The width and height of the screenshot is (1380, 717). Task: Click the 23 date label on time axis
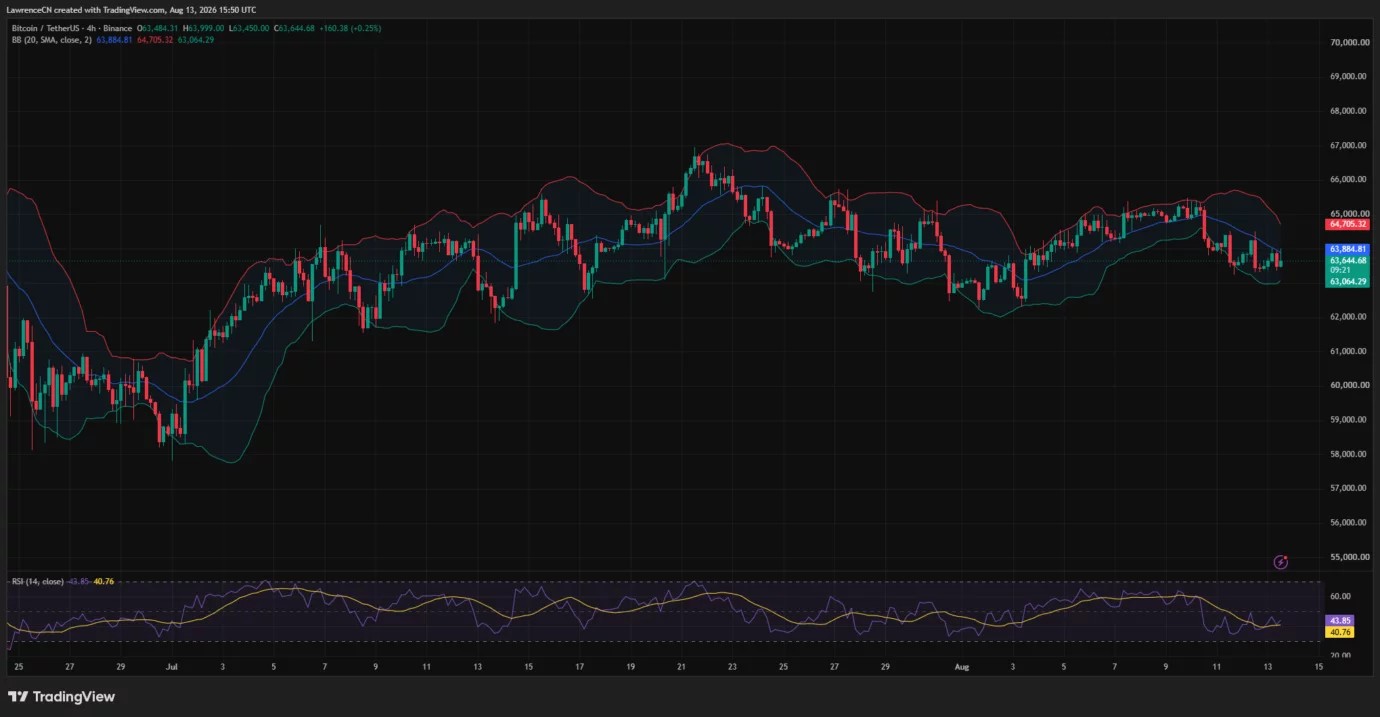point(732,665)
